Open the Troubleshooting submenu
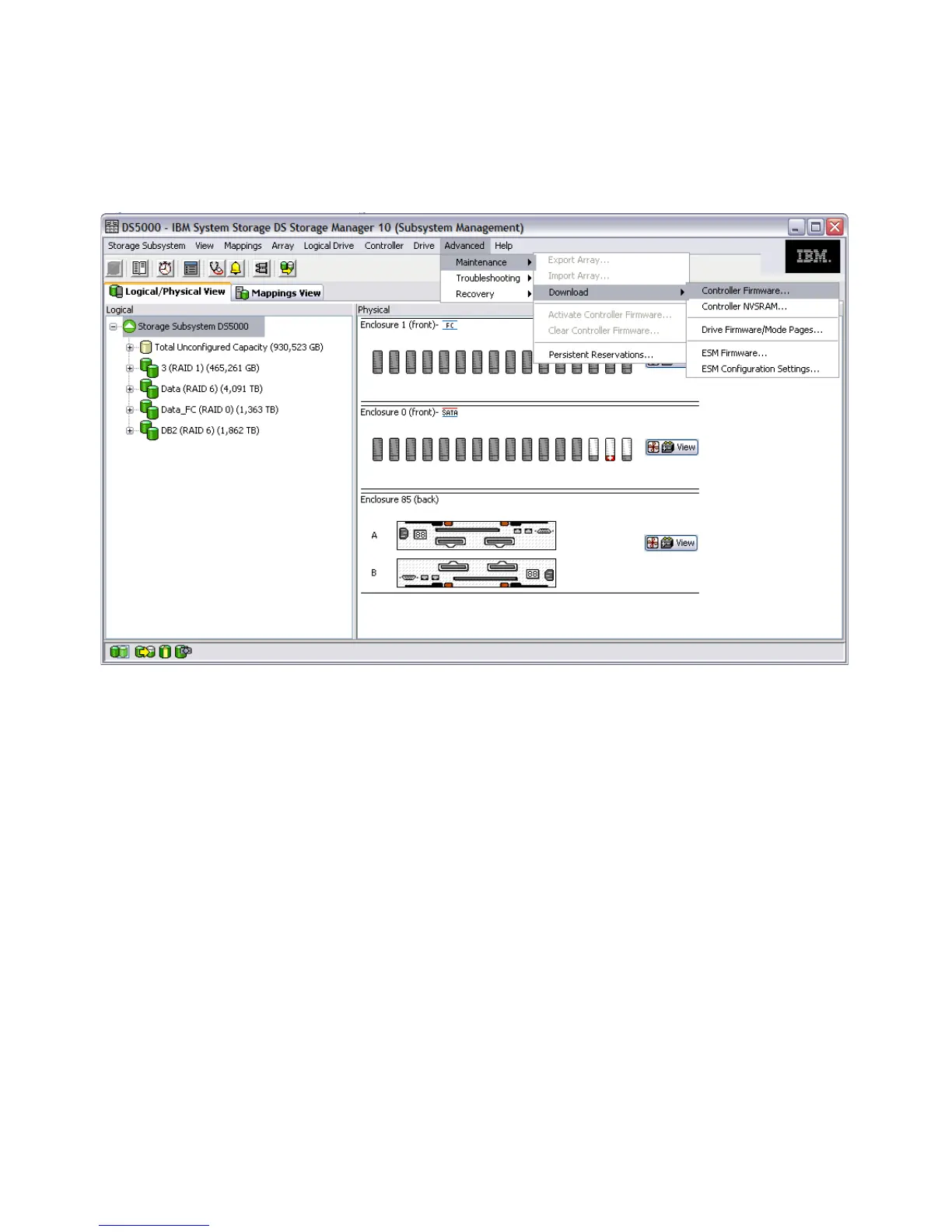This screenshot has height=1232, width=952. tap(488, 278)
